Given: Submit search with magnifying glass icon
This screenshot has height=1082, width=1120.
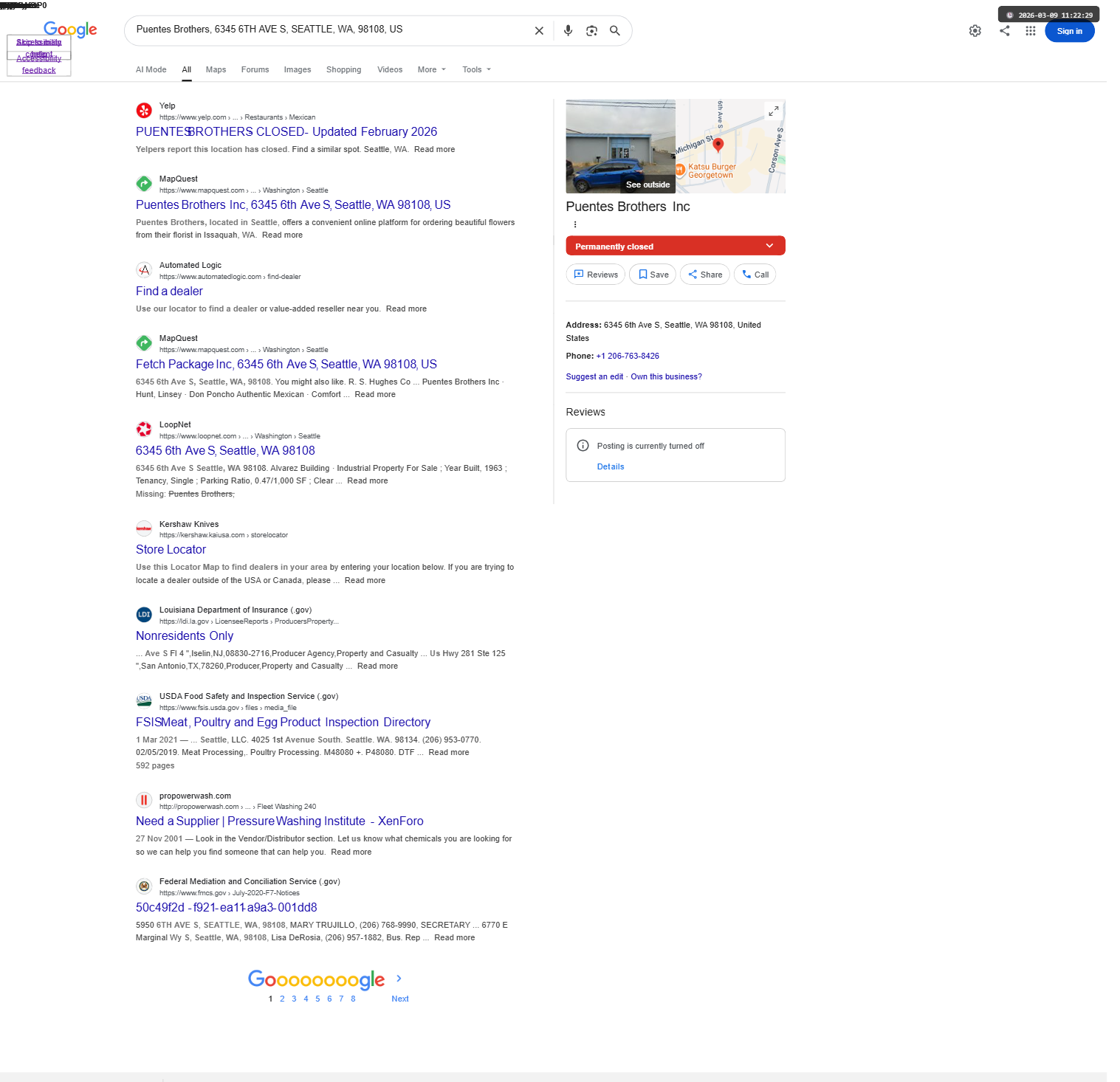Looking at the screenshot, I should coord(614,31).
